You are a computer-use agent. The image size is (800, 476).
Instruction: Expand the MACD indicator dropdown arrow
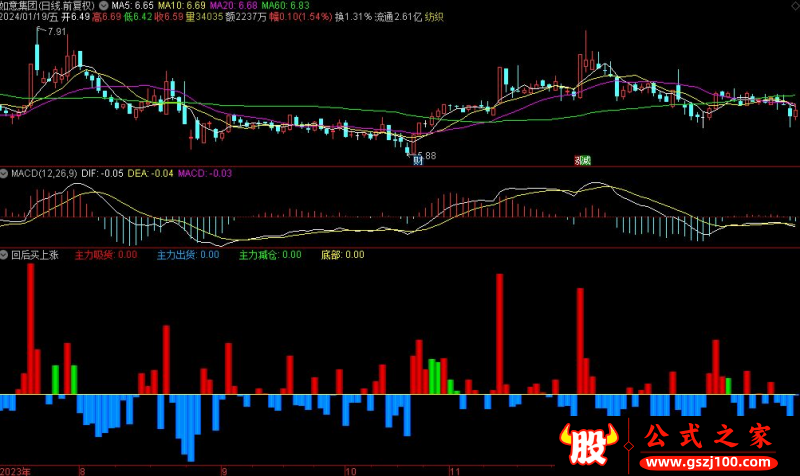pos(6,174)
